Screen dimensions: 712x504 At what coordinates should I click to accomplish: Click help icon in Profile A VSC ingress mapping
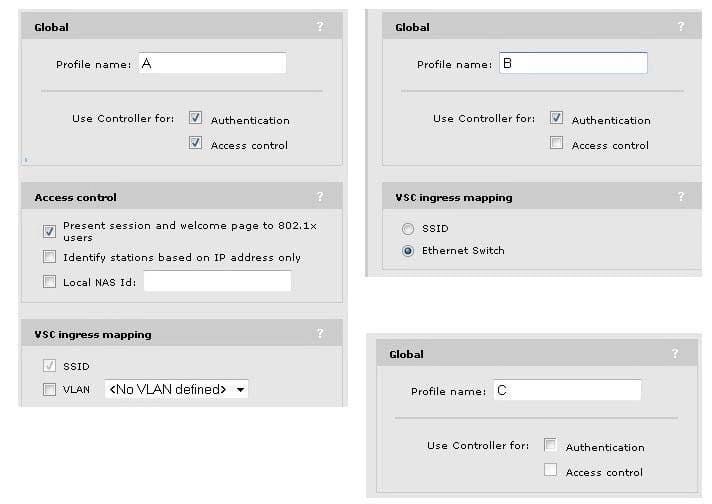(320, 334)
